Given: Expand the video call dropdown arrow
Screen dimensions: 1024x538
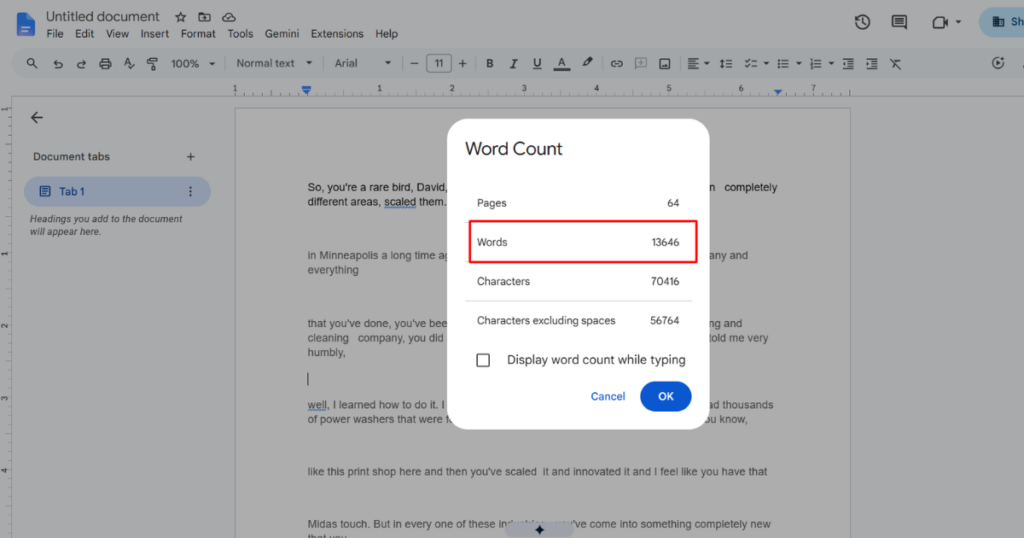Looking at the screenshot, I should click(958, 22).
